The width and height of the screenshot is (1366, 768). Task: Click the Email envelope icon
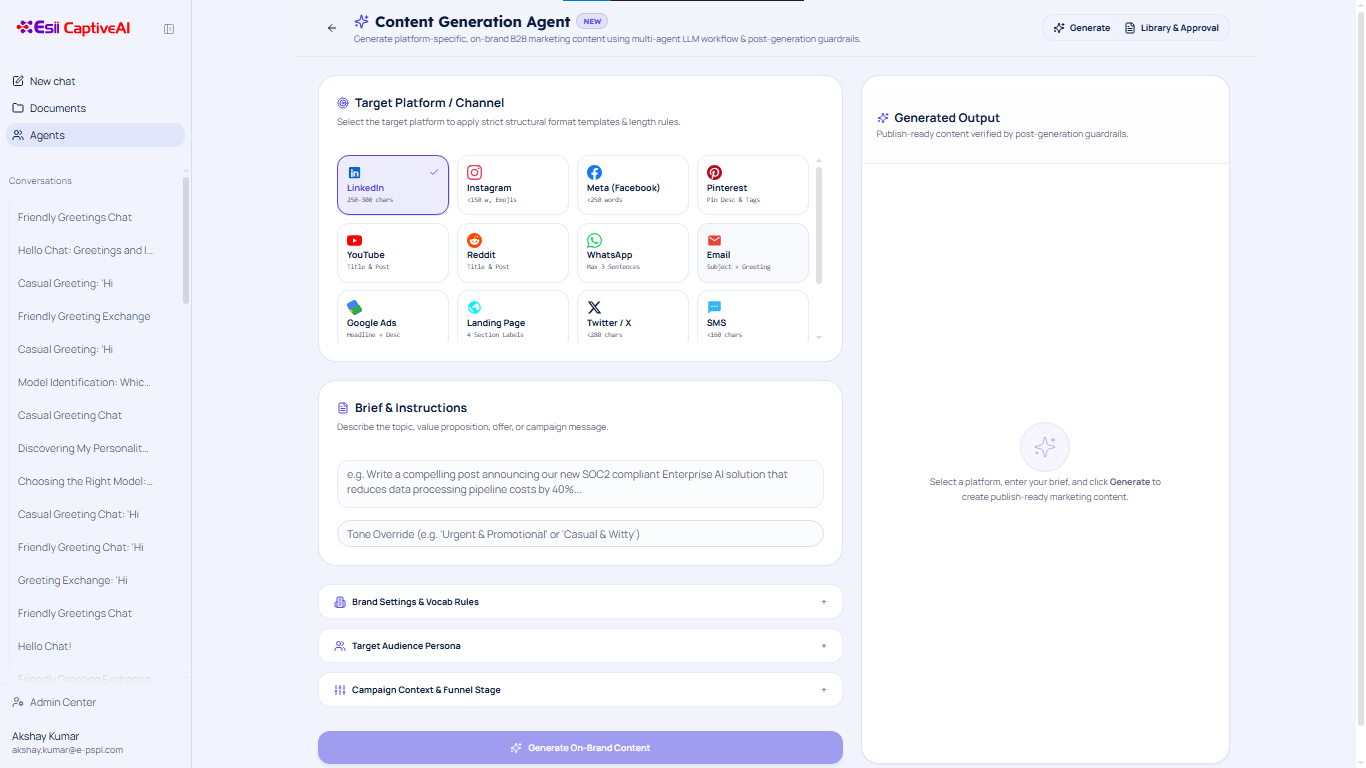pos(714,240)
